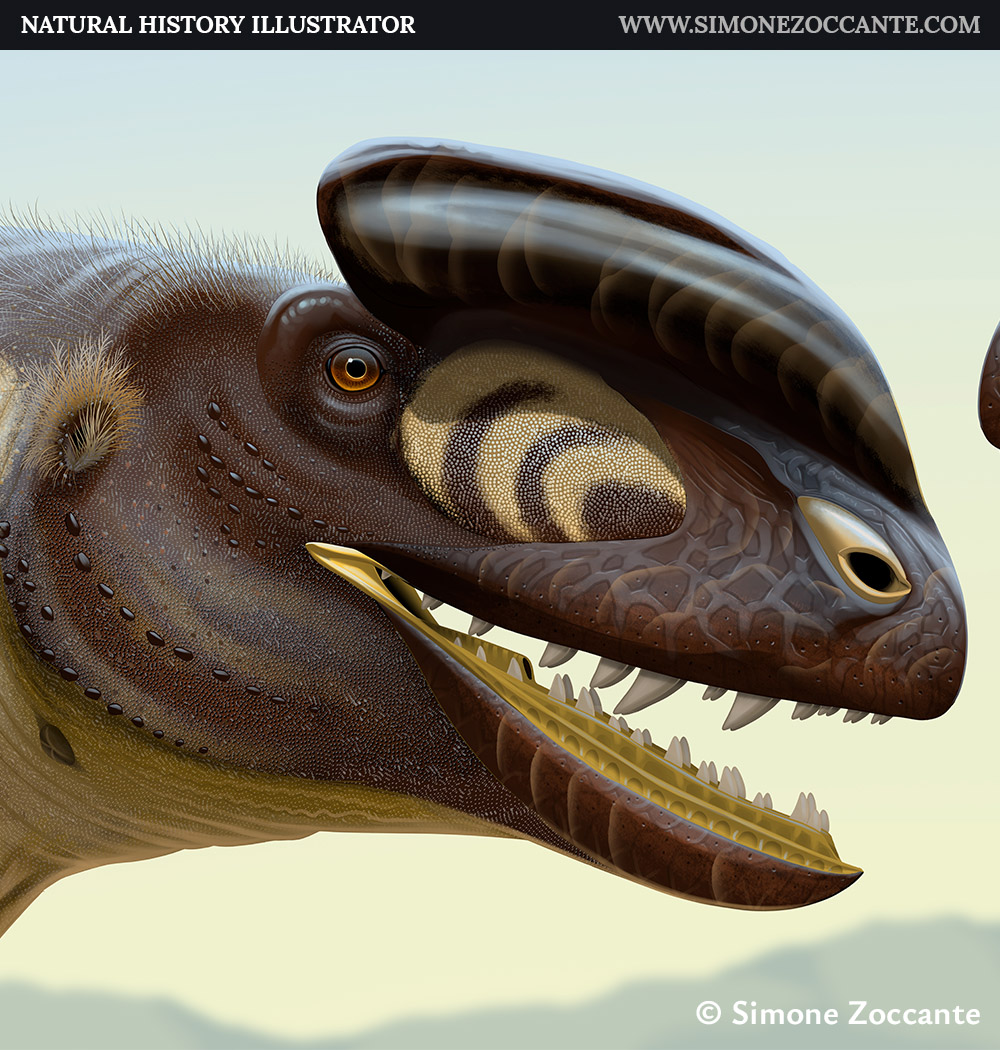Viewport: 1000px width, 1050px height.
Task: Click the dinosaur's orange eye
Action: click(355, 369)
